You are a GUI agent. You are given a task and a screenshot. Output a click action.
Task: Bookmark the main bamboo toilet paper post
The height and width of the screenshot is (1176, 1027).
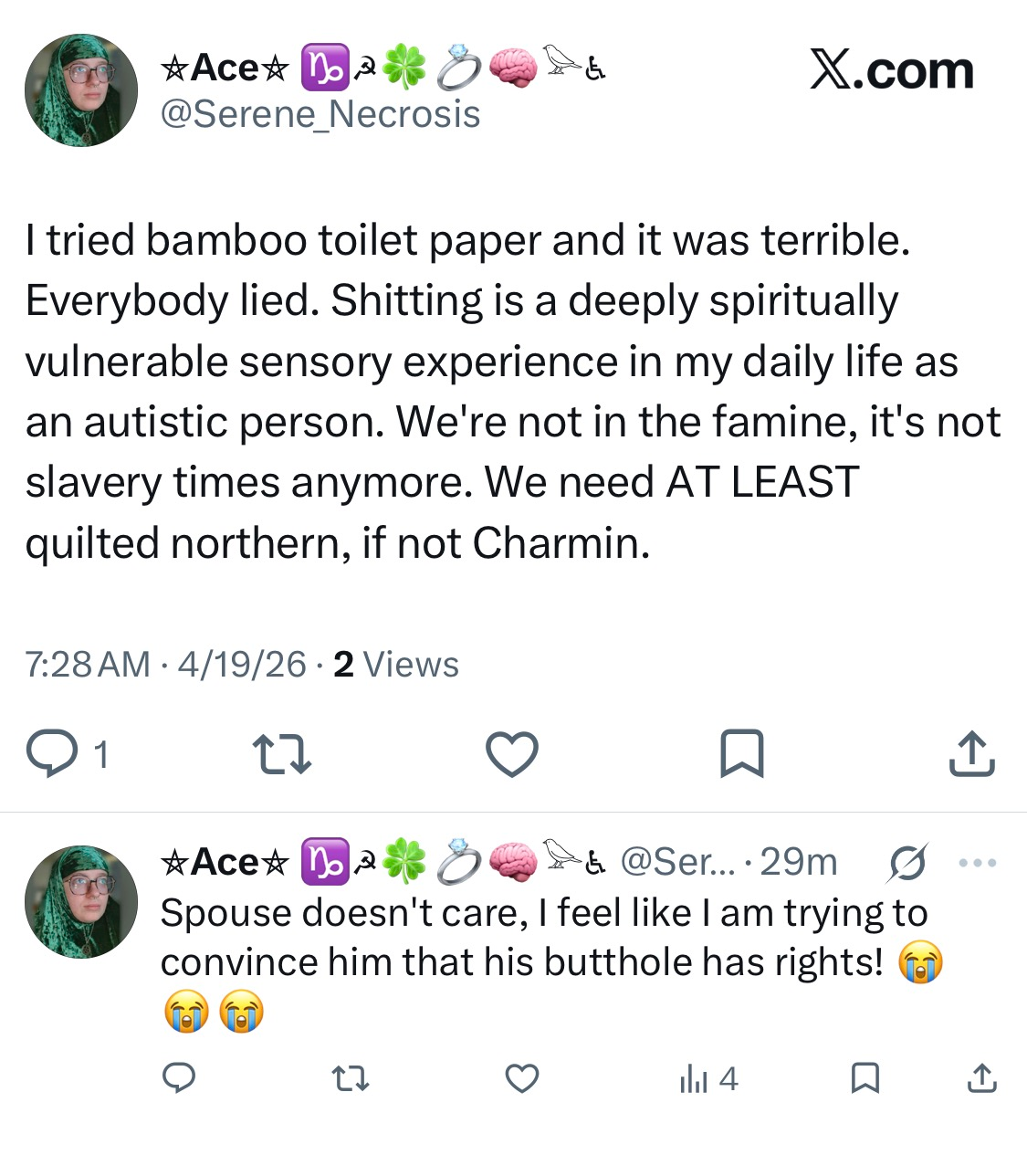(x=741, y=754)
